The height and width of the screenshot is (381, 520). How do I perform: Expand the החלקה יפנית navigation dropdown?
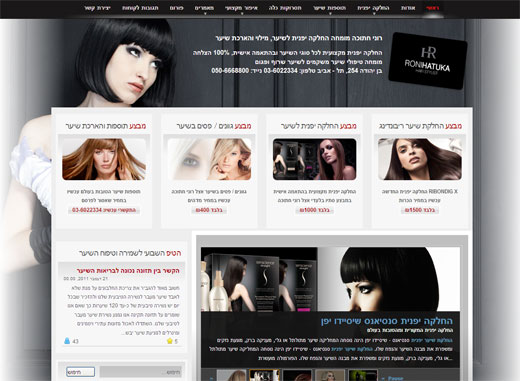[x=373, y=8]
